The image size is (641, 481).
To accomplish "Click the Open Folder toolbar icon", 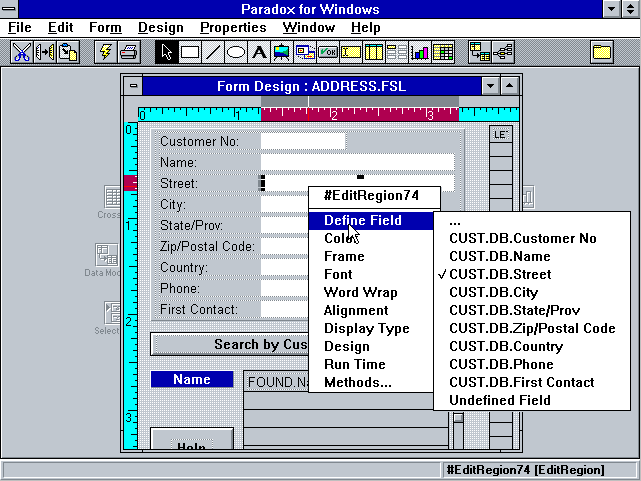I will point(602,52).
